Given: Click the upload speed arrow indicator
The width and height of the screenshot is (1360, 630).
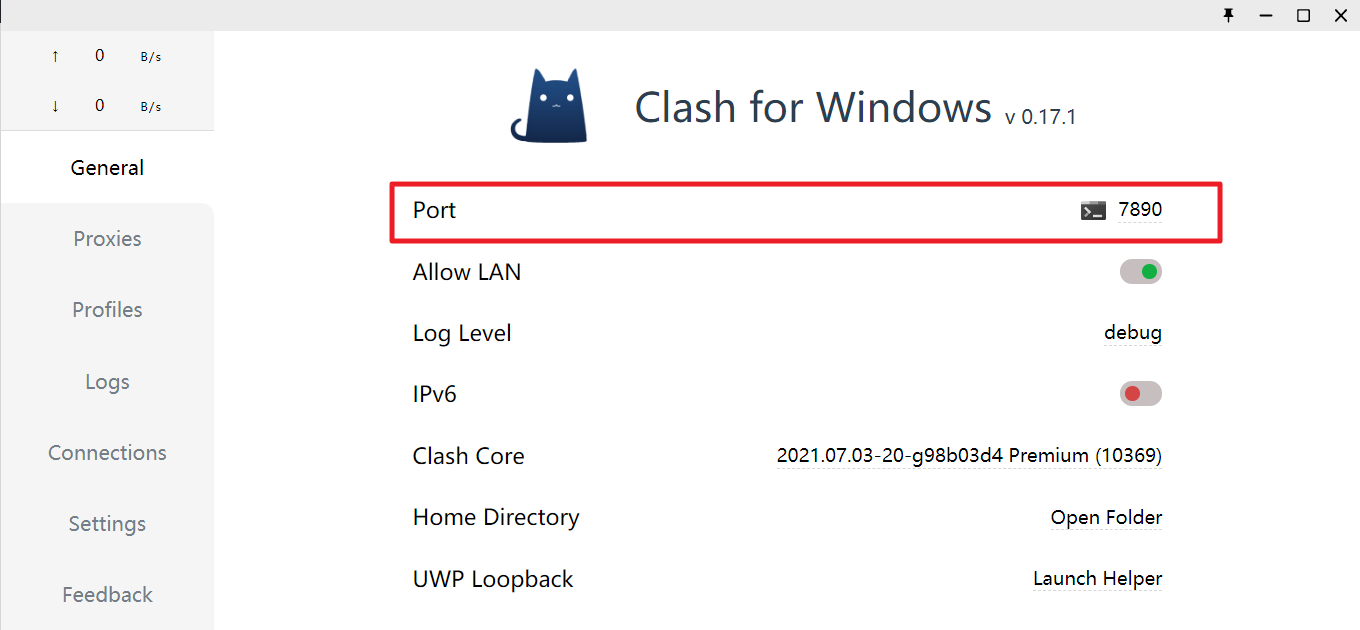Looking at the screenshot, I should pyautogui.click(x=55, y=56).
